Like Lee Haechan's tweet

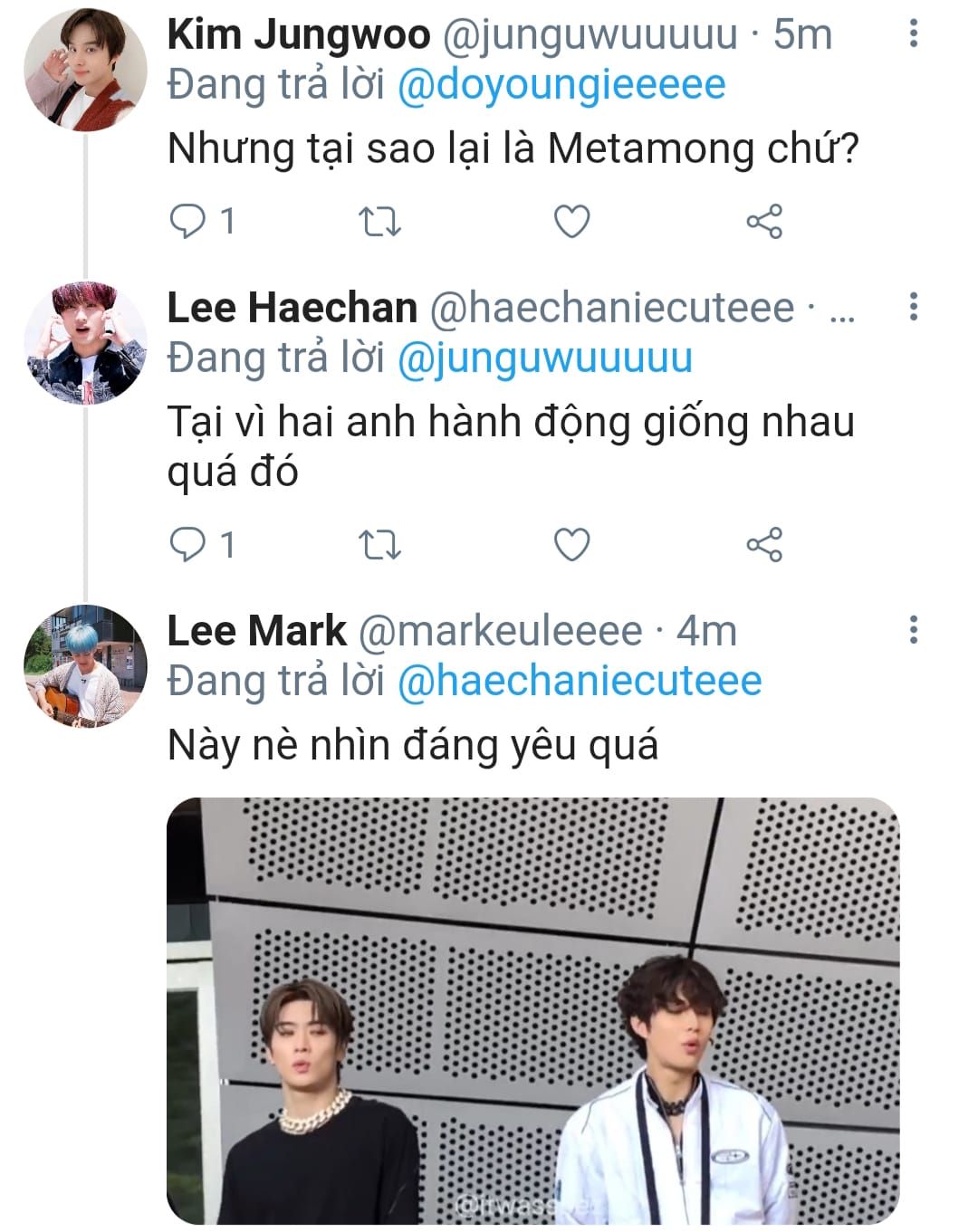[x=571, y=545]
